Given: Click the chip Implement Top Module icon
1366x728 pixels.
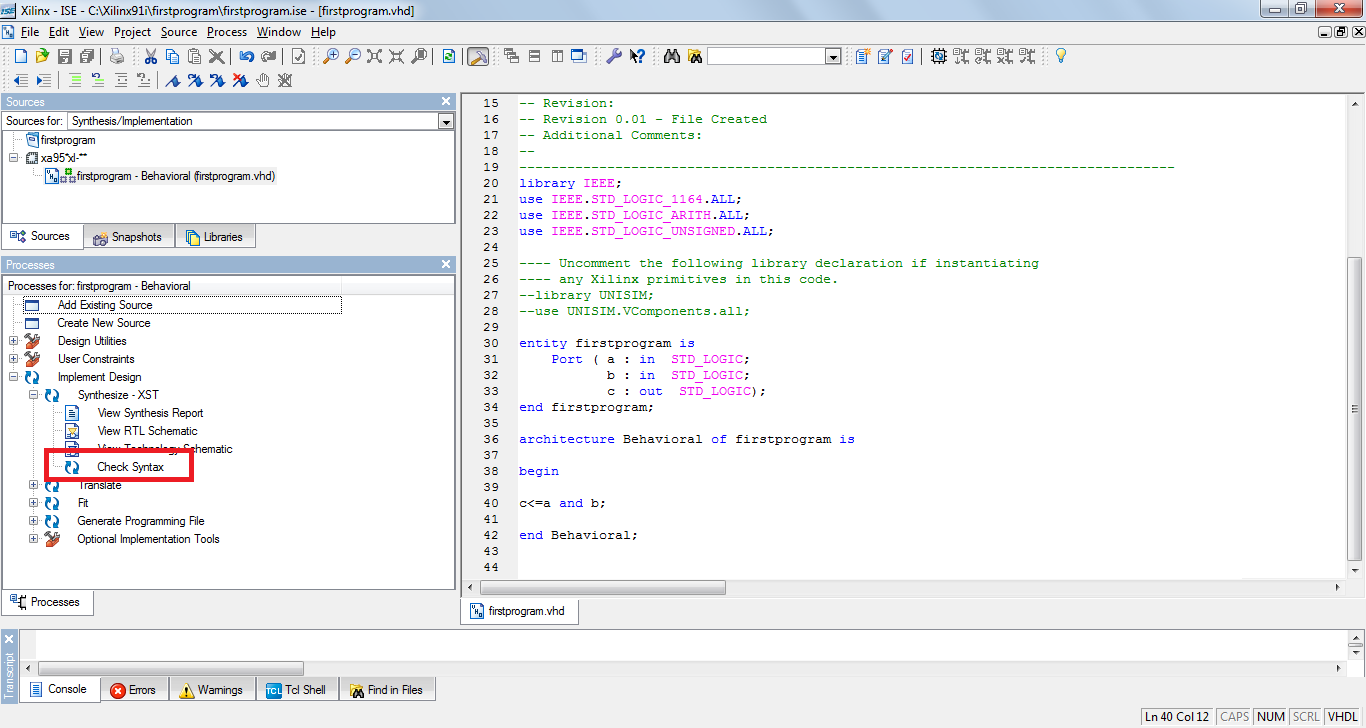Looking at the screenshot, I should 939,56.
